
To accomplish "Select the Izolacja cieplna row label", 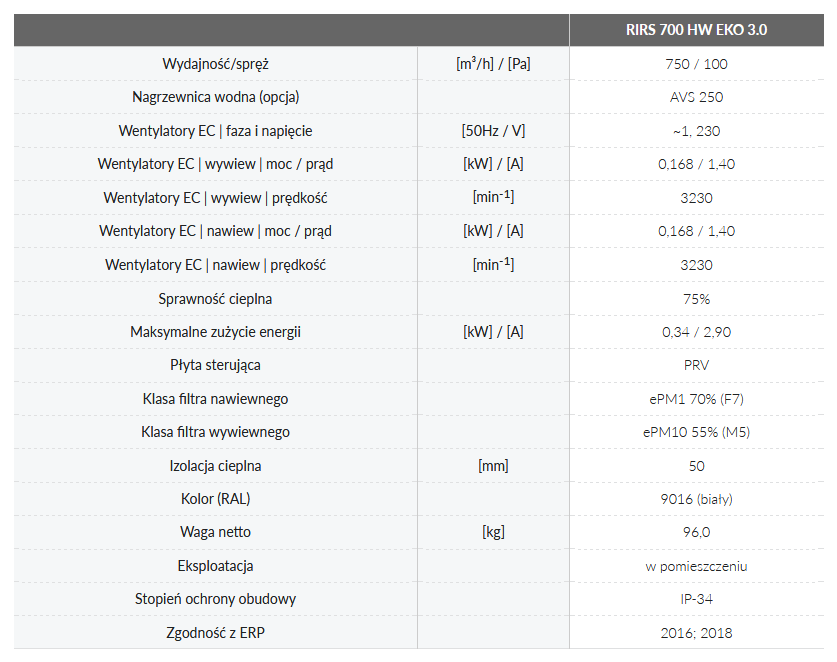I will [x=216, y=466].
